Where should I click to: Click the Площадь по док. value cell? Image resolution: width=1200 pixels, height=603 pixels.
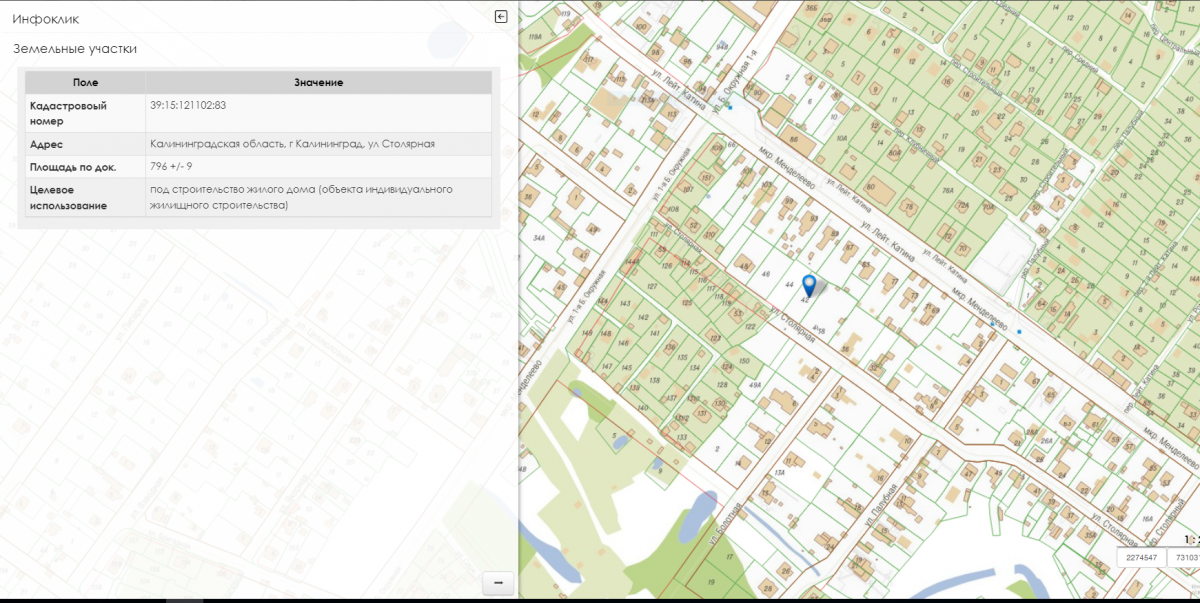(x=171, y=166)
